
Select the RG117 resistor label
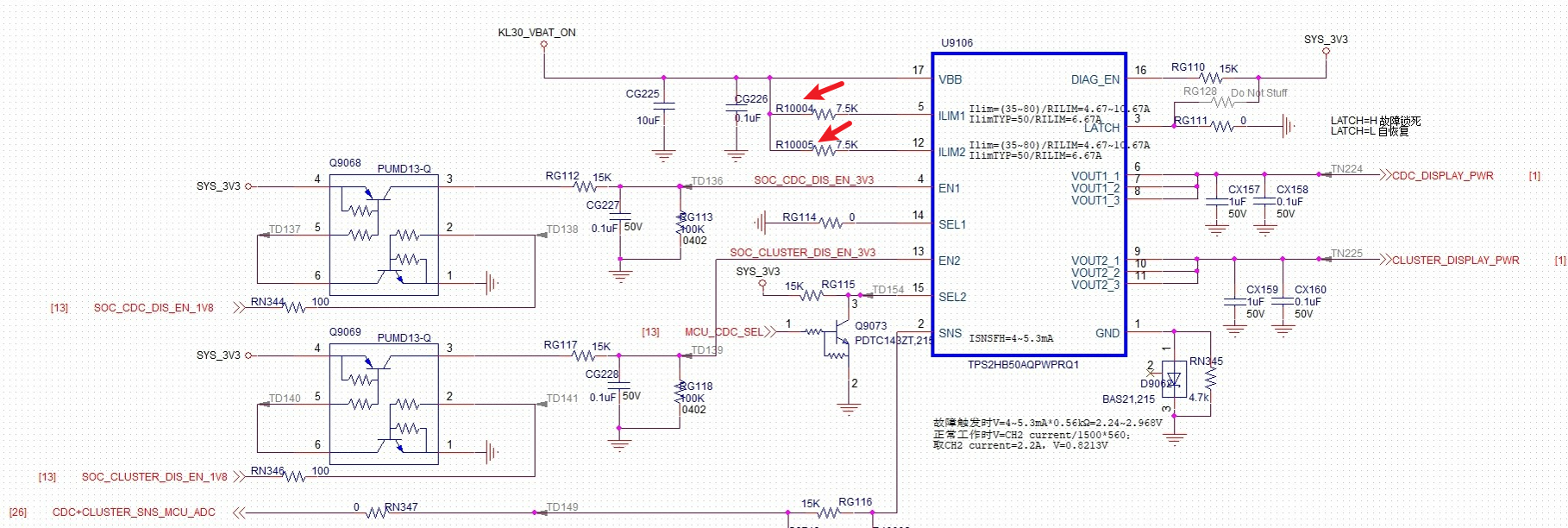click(561, 345)
